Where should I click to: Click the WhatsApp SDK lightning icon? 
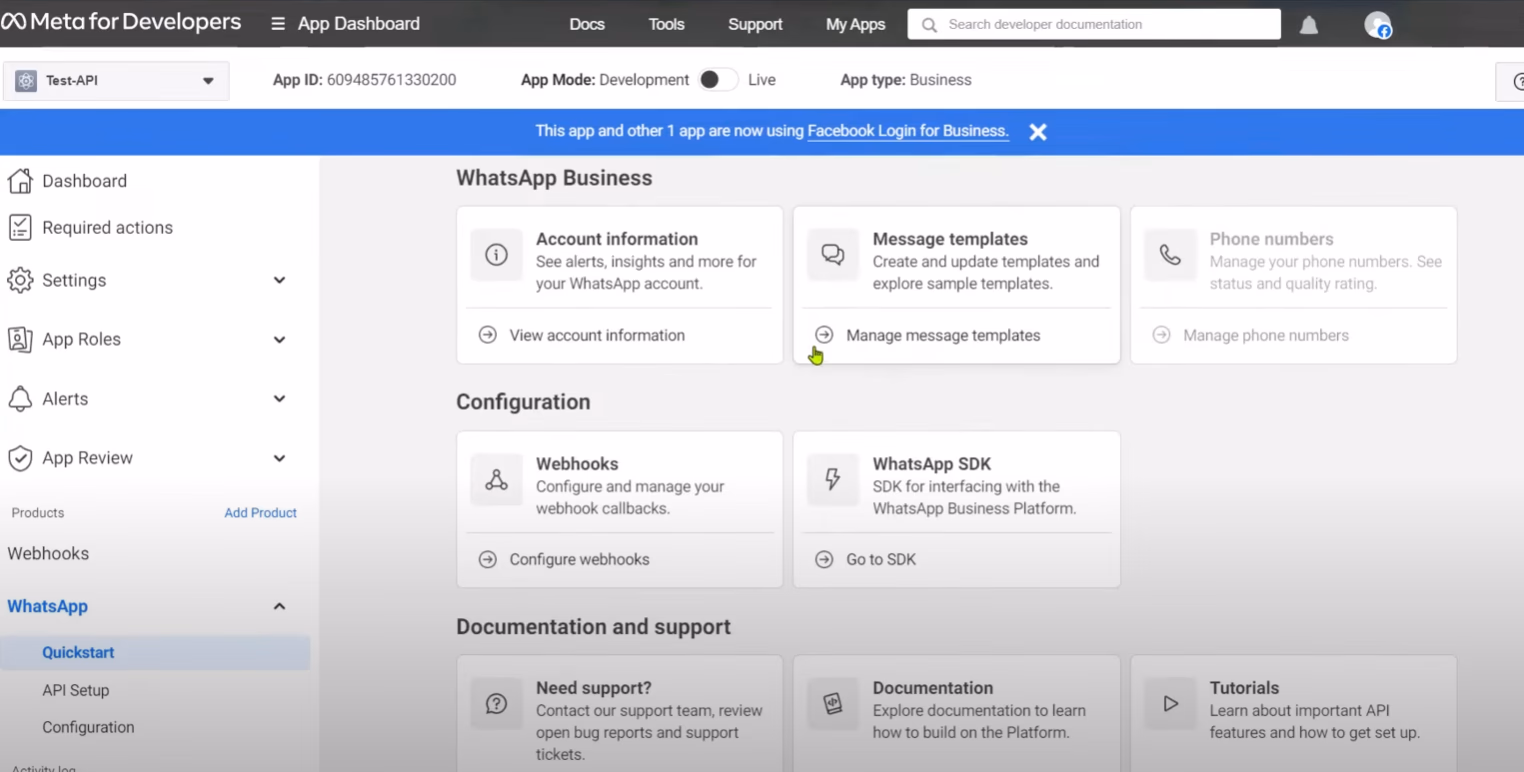pyautogui.click(x=832, y=480)
